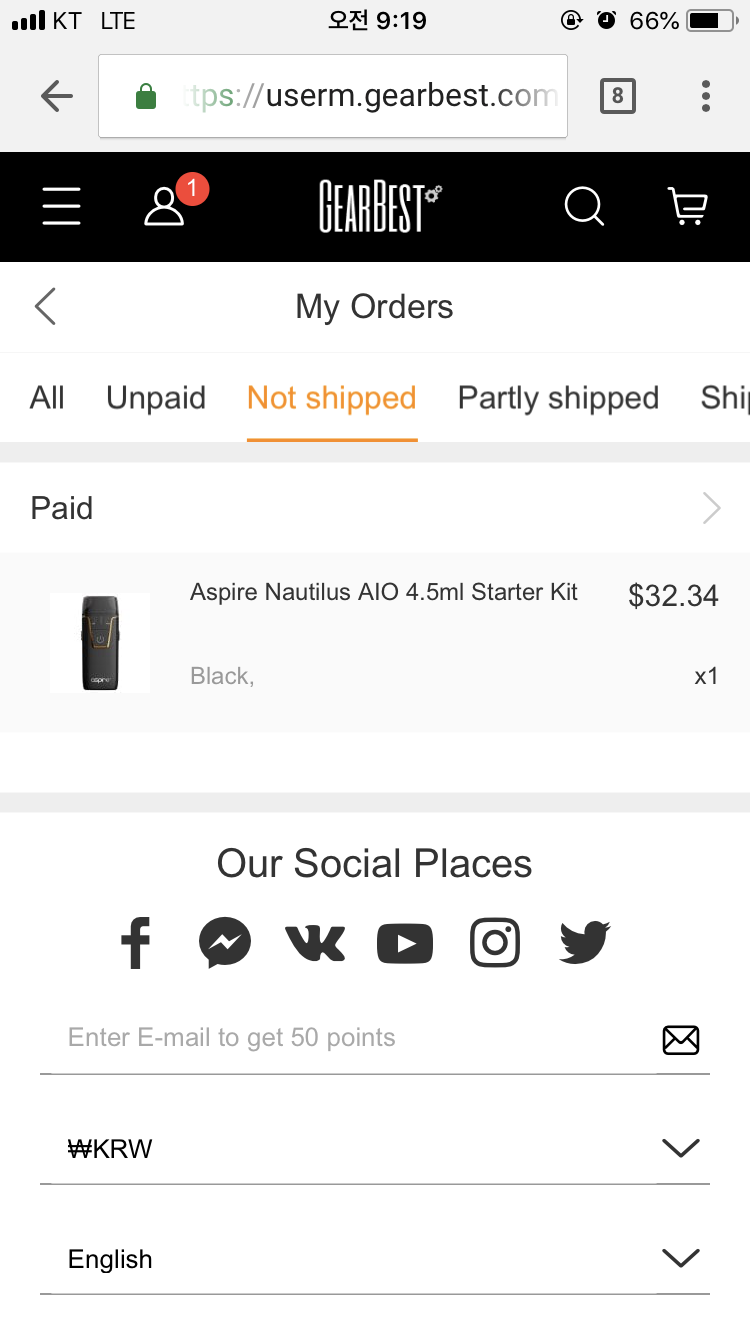Open the search magnifier icon
This screenshot has height=1334, width=750.
coord(584,207)
